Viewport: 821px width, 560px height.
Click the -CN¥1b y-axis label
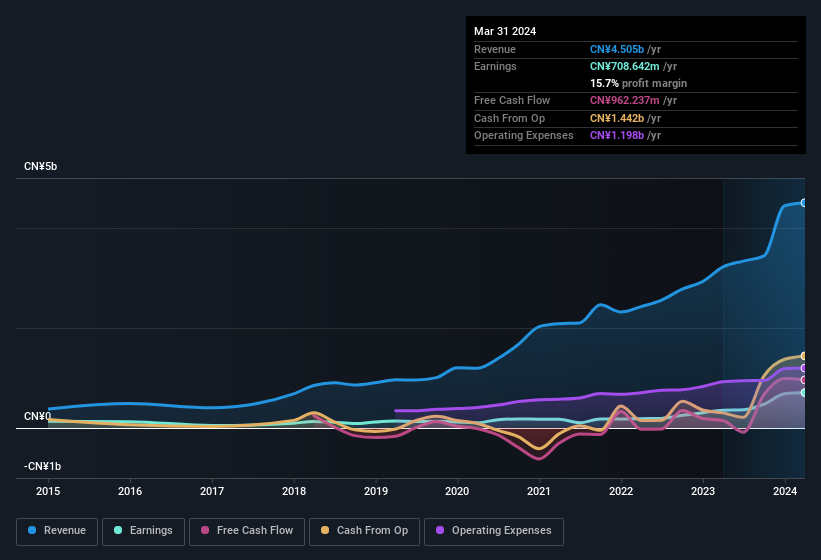click(x=42, y=466)
